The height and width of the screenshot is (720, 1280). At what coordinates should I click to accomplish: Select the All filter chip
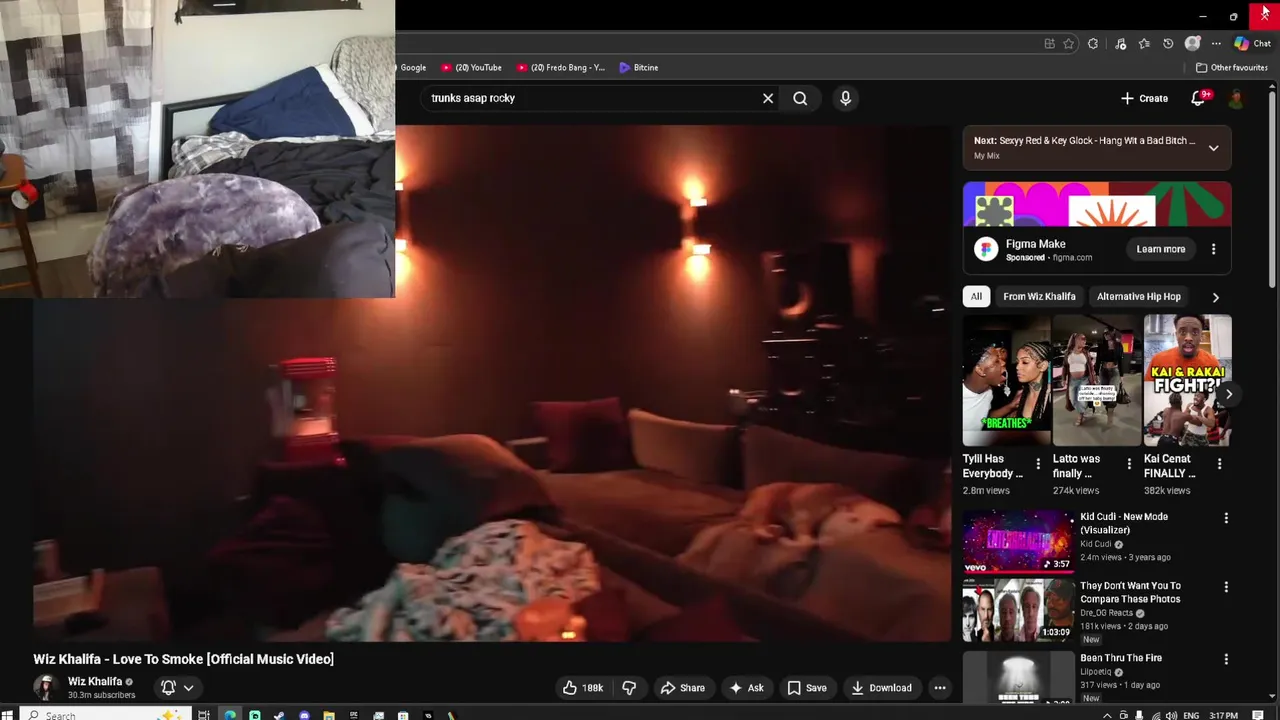(x=976, y=296)
